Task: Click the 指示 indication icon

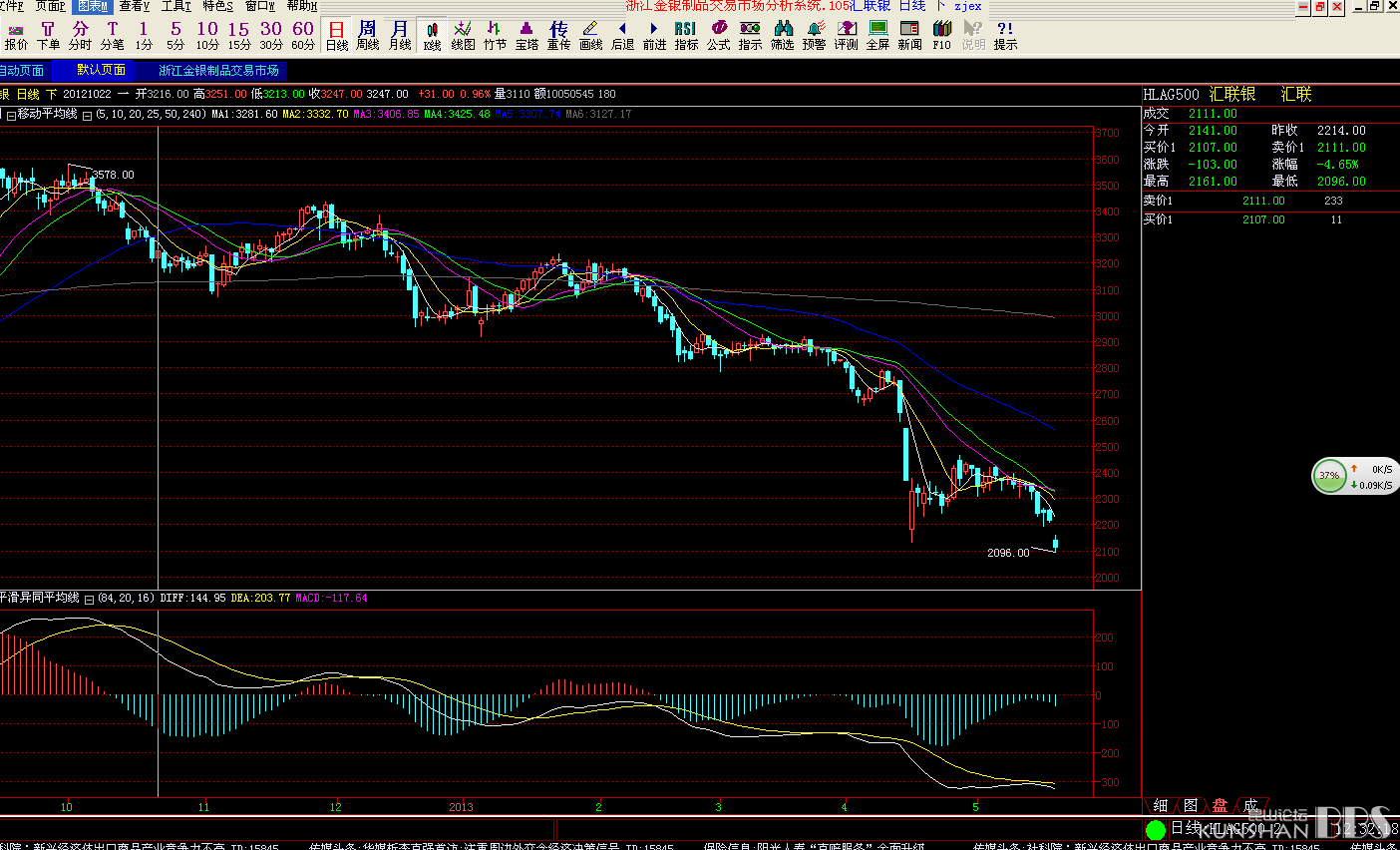Action: [x=751, y=36]
